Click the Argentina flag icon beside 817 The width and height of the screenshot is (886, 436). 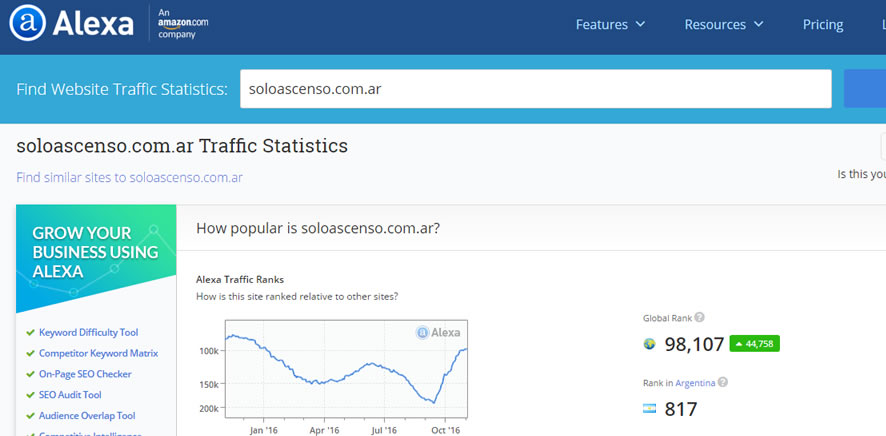[x=649, y=408]
